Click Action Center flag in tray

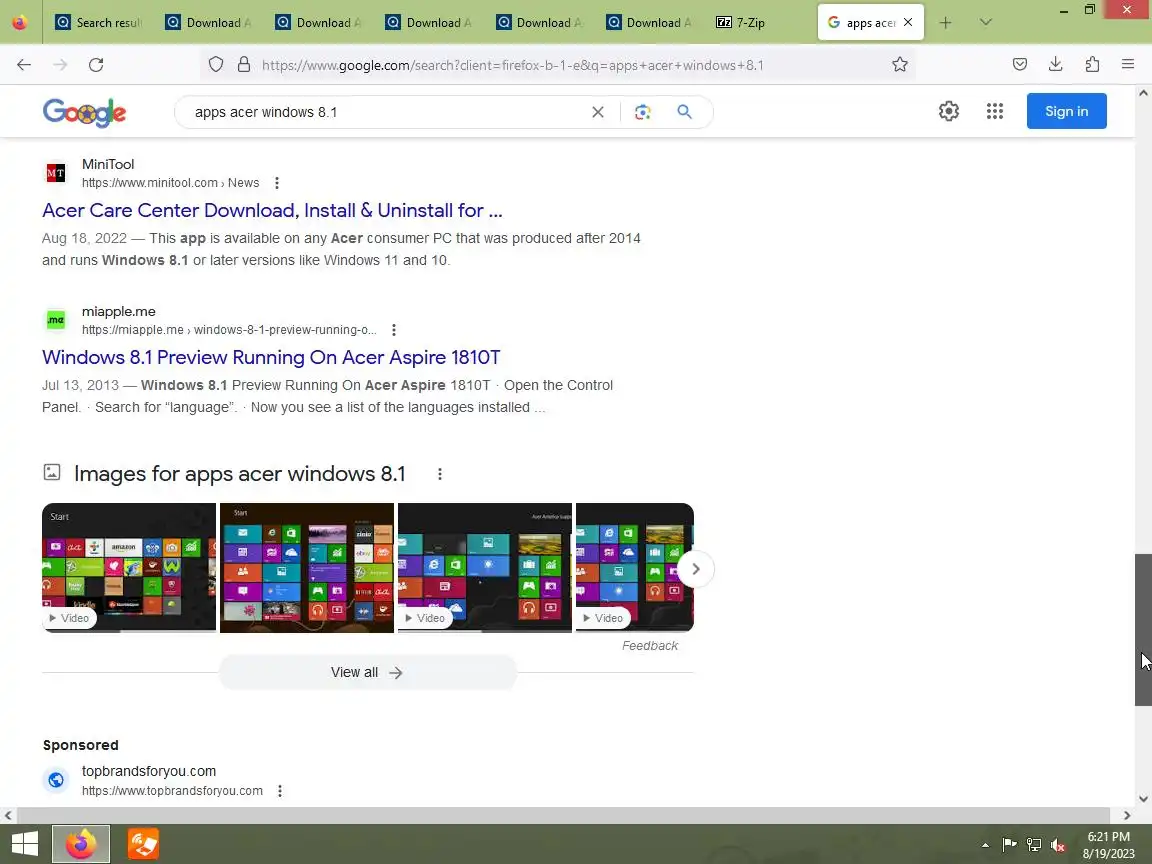pyautogui.click(x=1009, y=845)
